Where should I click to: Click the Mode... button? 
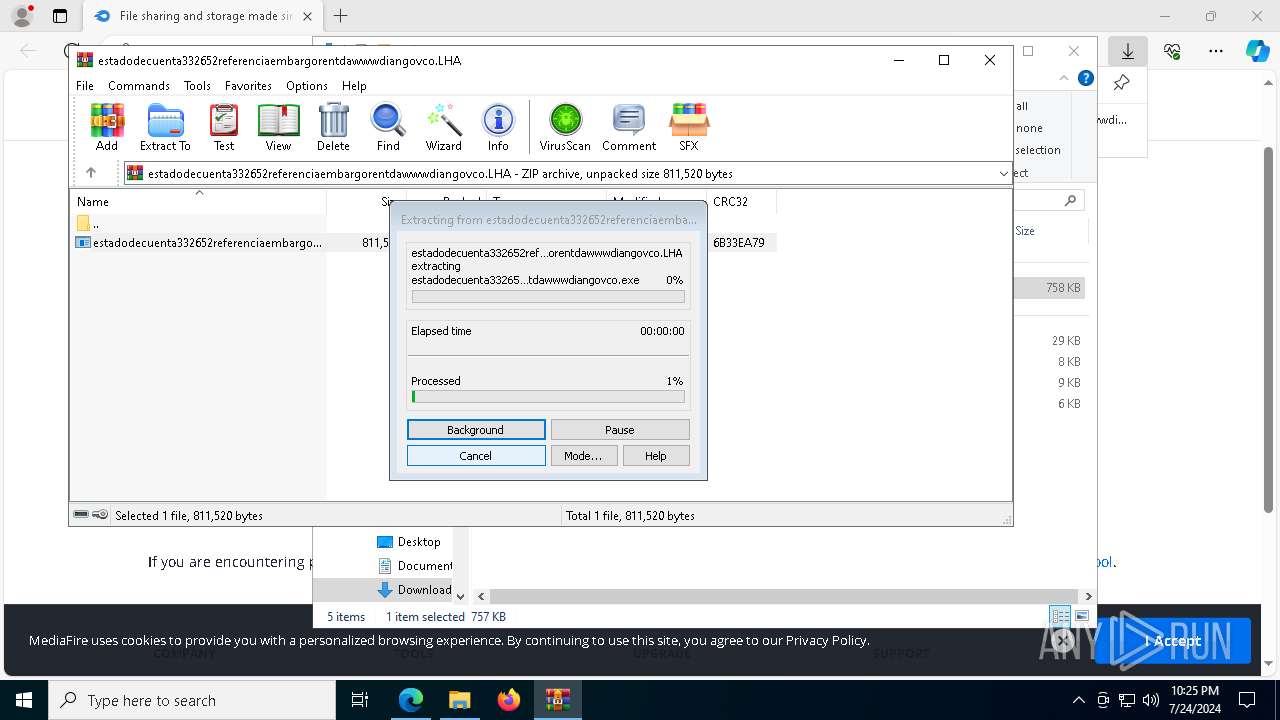[583, 456]
